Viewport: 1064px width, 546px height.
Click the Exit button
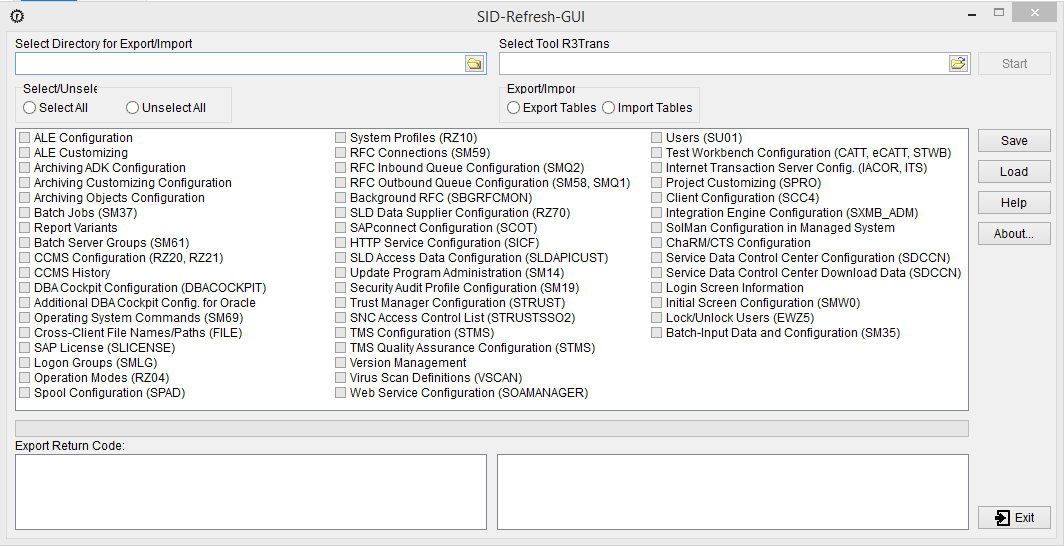click(1014, 518)
